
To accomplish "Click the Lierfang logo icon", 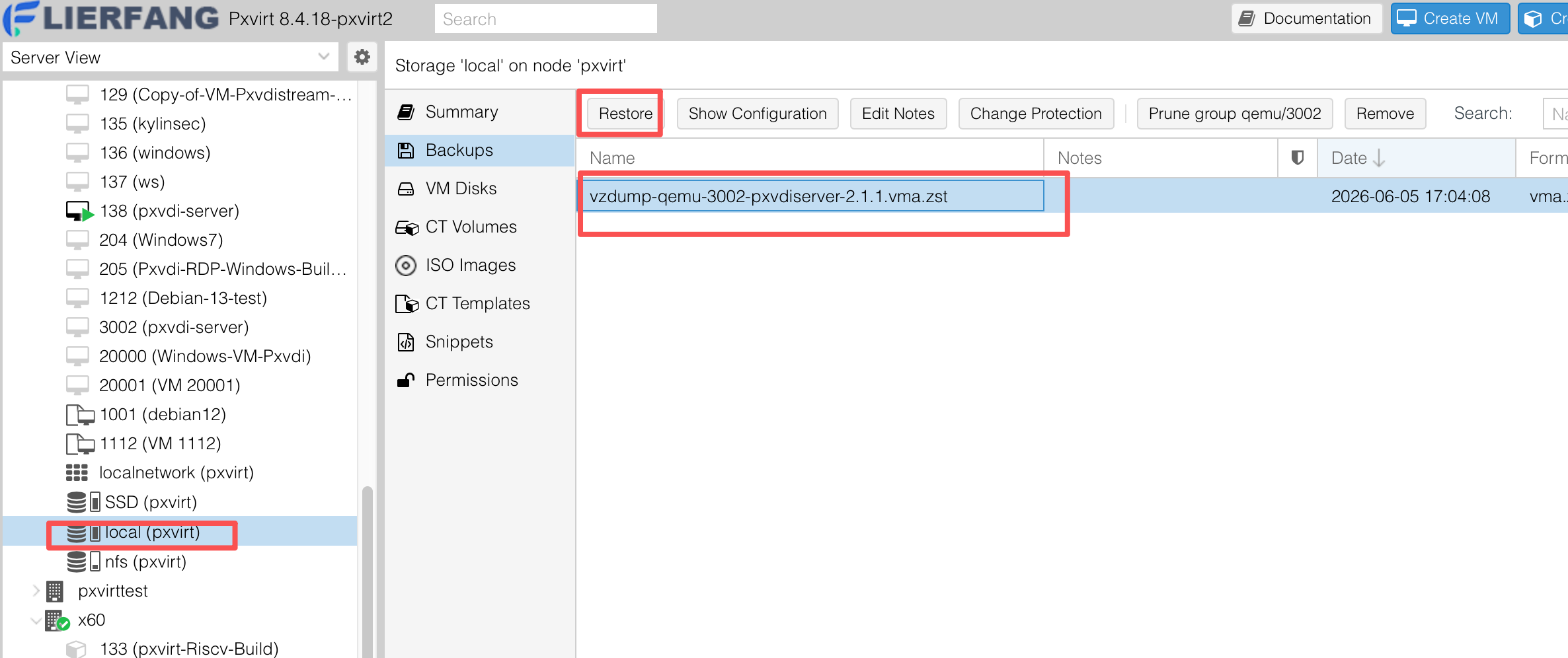I will pos(20,18).
